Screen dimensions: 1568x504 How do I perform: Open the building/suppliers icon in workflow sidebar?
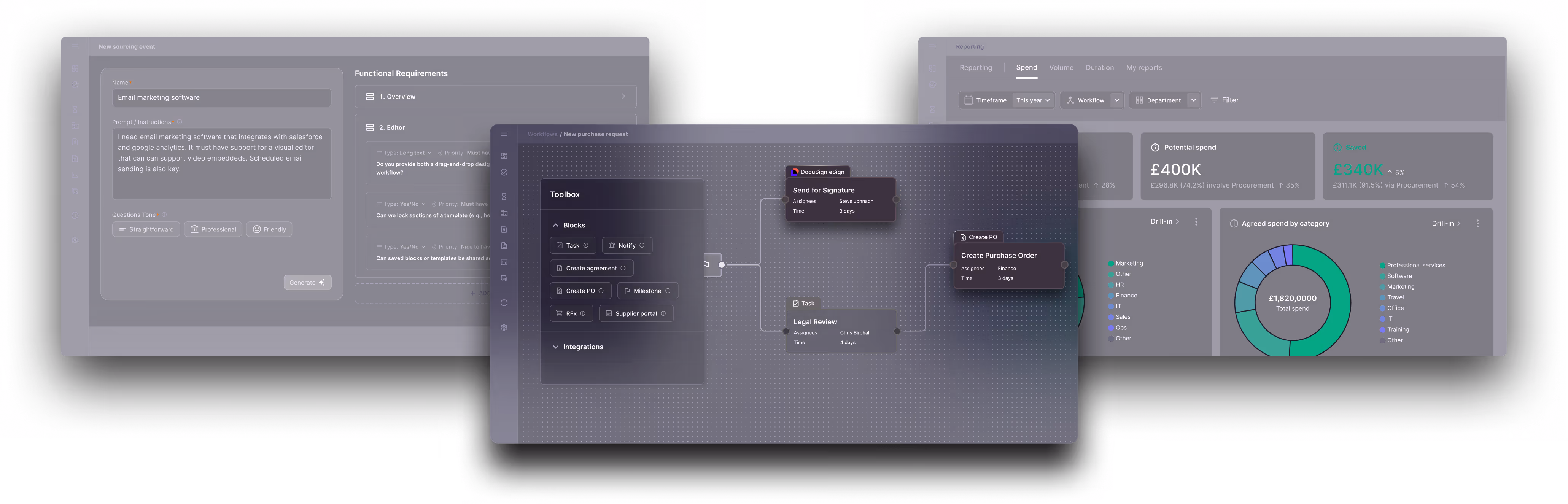504,213
